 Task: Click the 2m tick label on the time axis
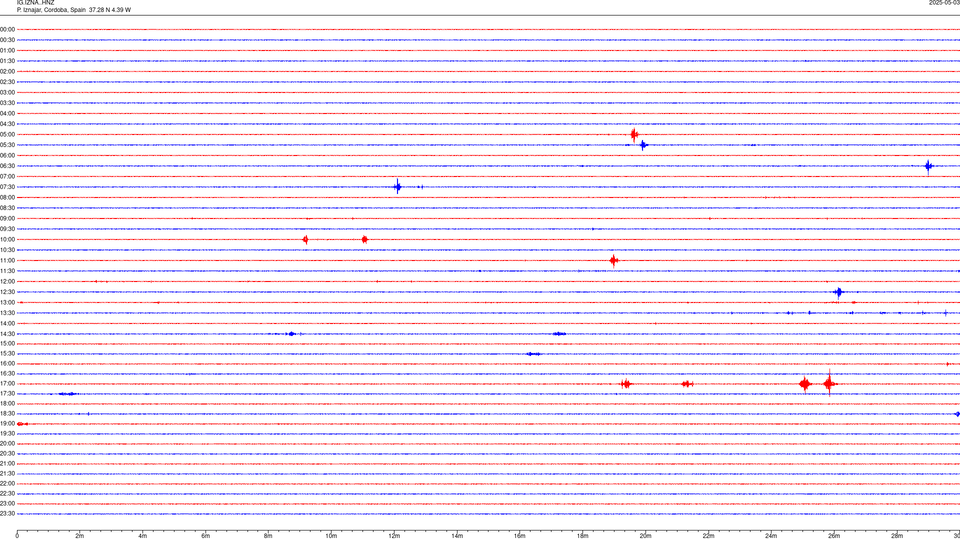(80, 536)
